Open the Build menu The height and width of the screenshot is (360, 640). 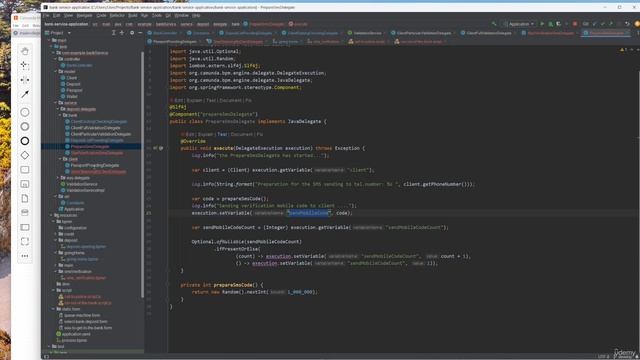pyautogui.click(x=133, y=16)
